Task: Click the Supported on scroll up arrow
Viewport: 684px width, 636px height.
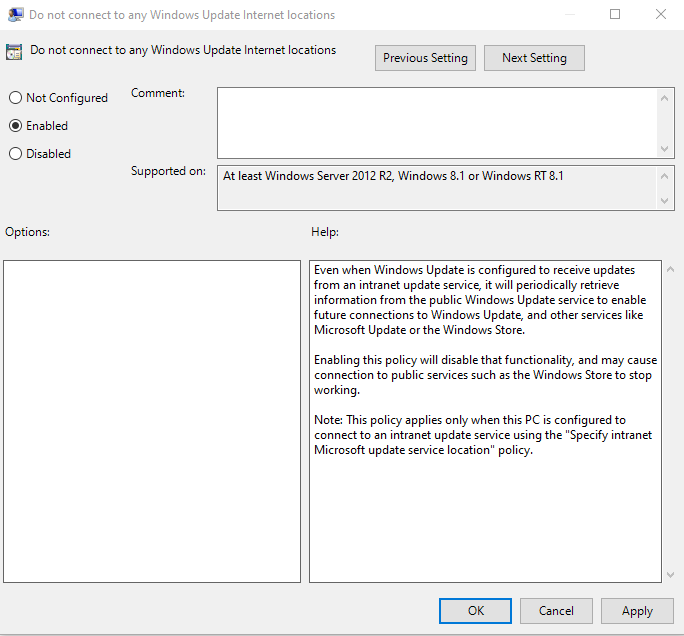Action: point(664,176)
